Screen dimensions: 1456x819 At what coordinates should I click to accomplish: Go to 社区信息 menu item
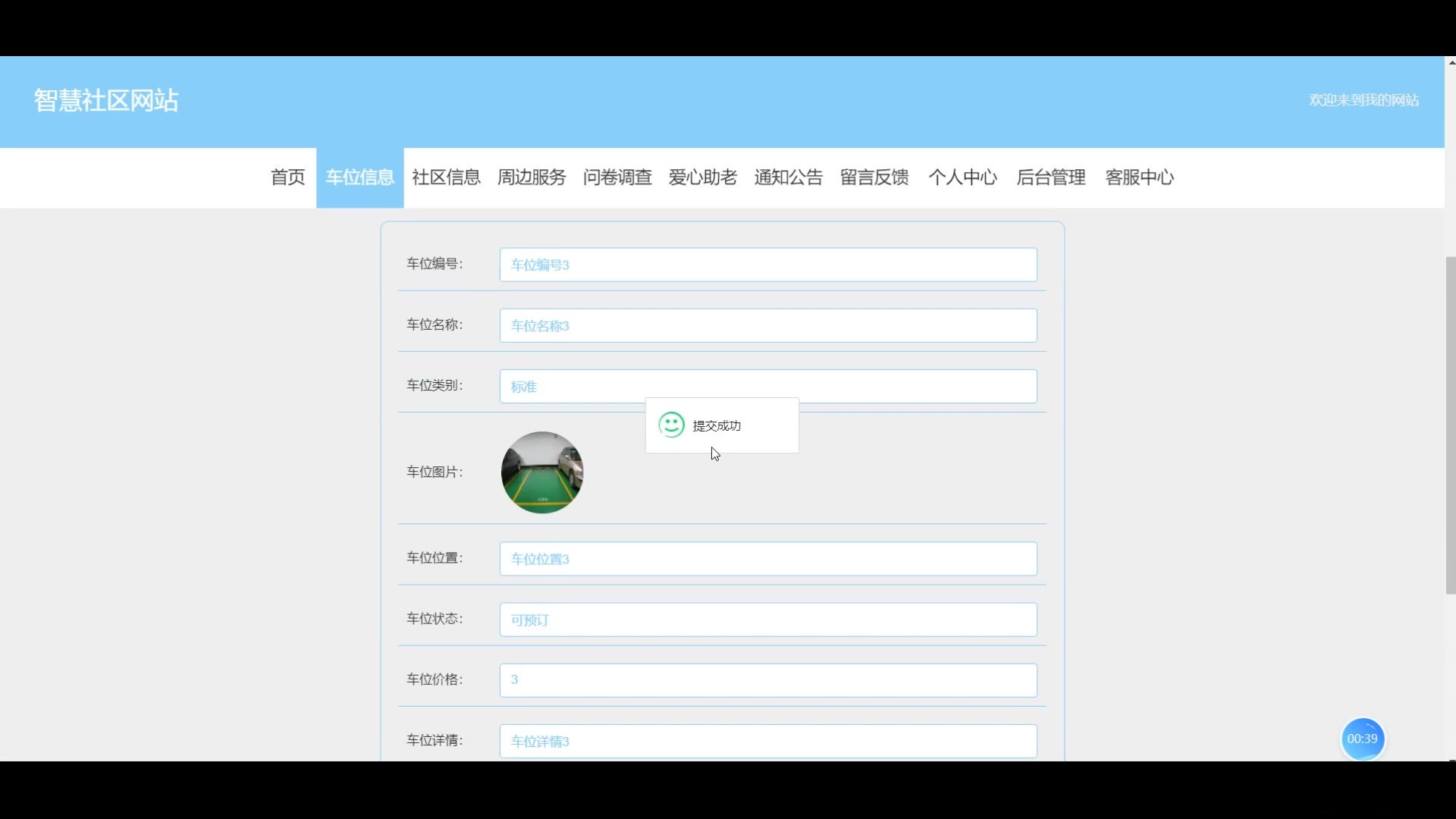(x=446, y=177)
